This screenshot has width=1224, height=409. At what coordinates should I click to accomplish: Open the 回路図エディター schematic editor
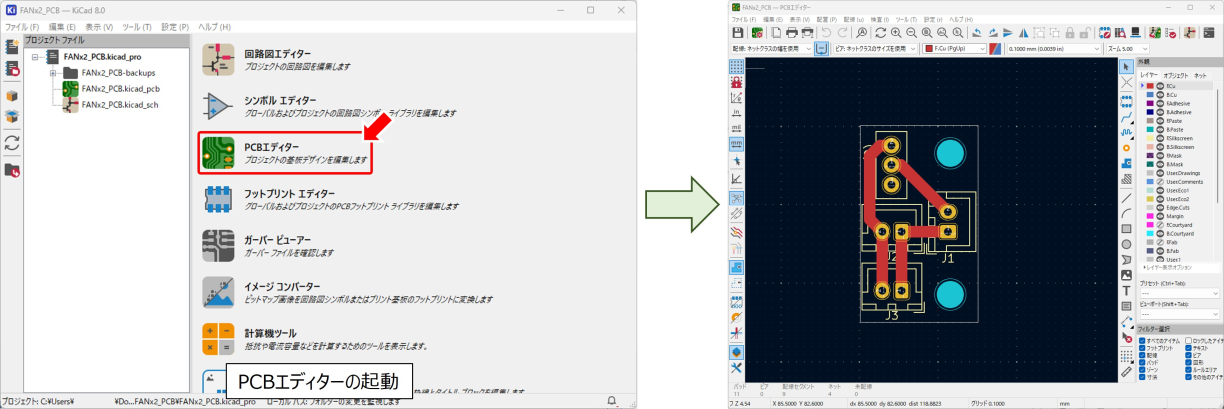(x=285, y=59)
